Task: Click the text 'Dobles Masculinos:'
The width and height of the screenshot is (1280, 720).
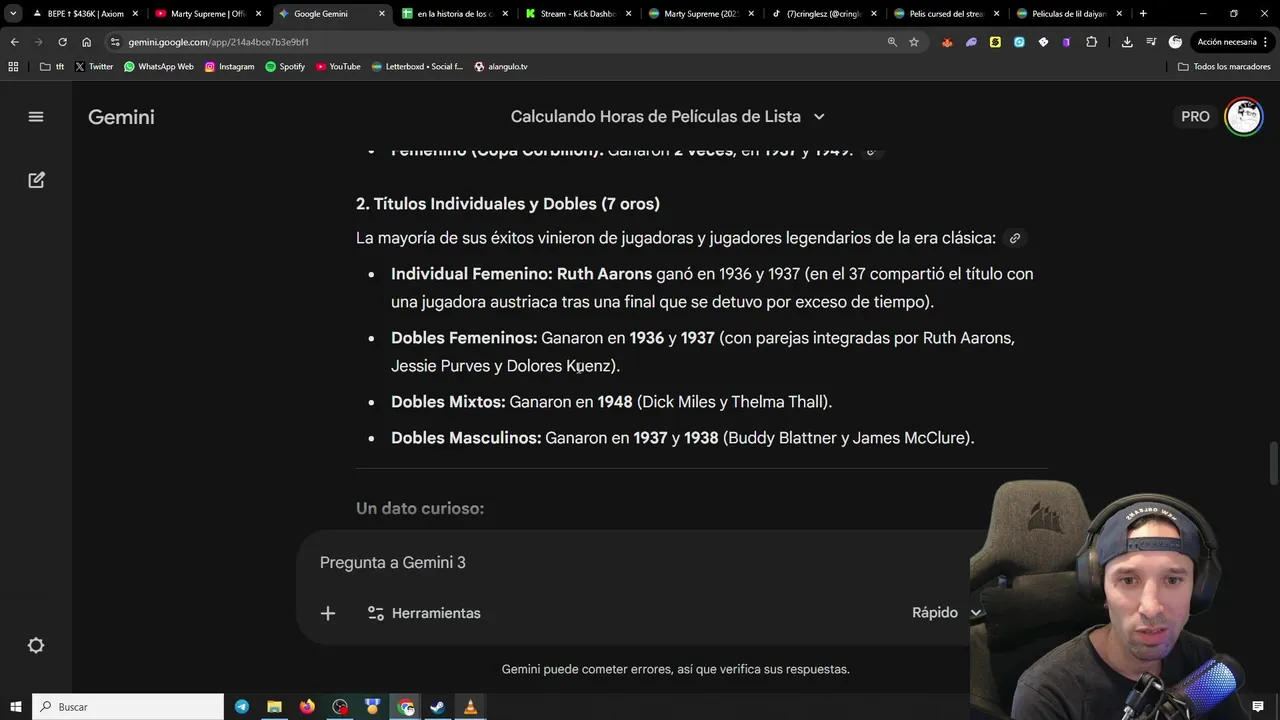Action: (466, 438)
